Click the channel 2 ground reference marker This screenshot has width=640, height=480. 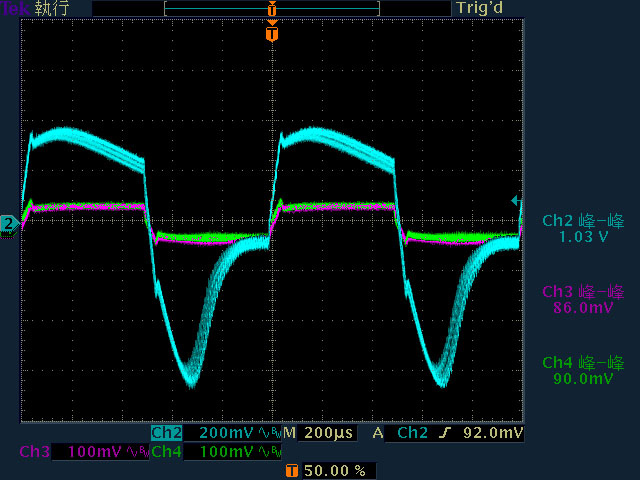[9, 224]
